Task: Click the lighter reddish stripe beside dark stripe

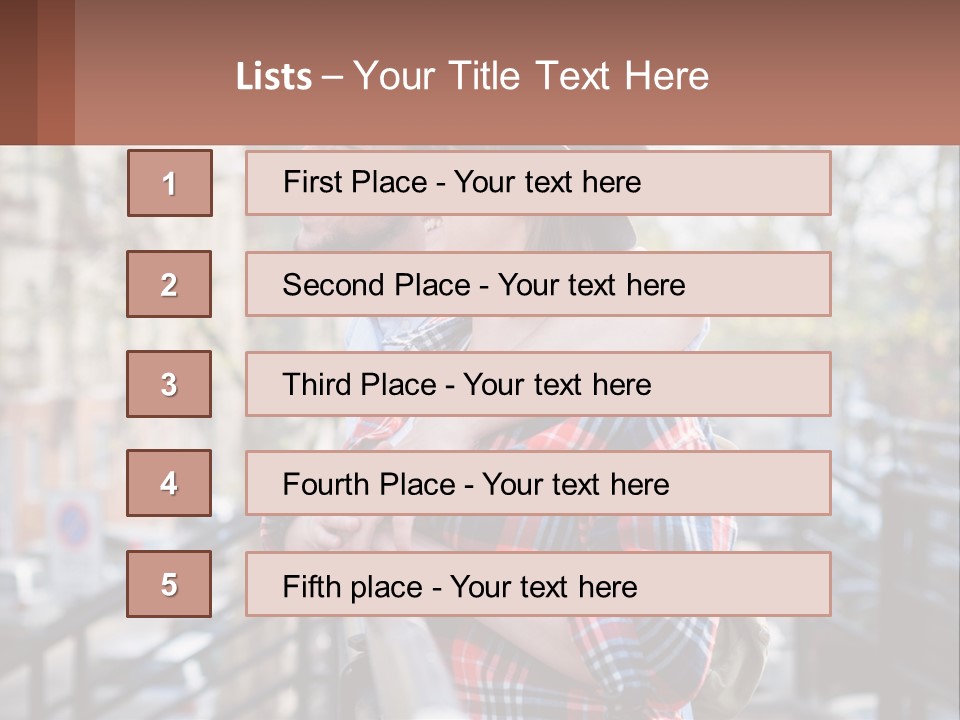Action: 56,72
